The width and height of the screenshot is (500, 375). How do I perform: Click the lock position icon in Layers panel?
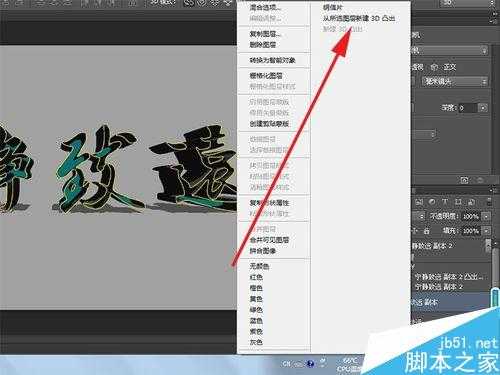pos(415,231)
